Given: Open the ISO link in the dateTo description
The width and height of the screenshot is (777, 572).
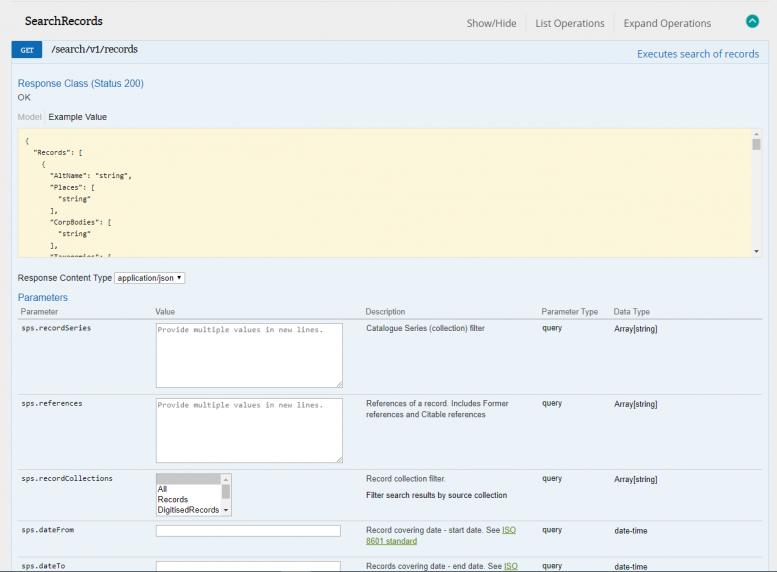Looking at the screenshot, I should tap(511, 566).
